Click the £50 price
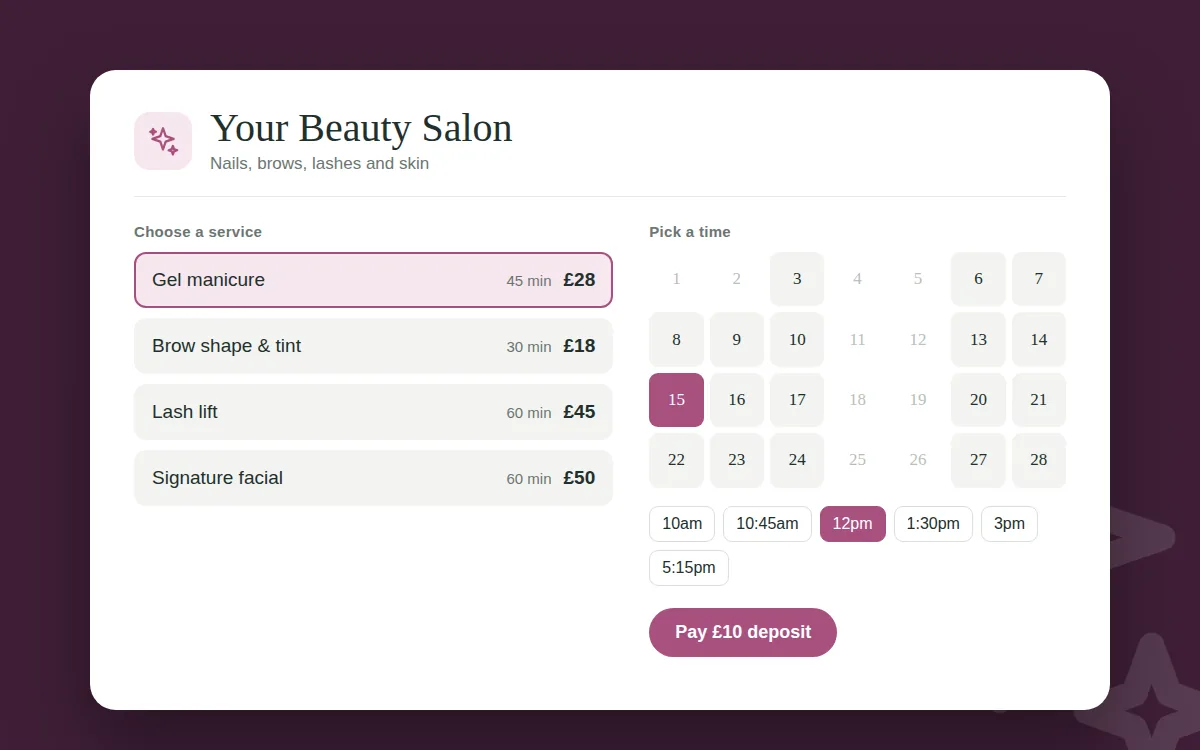 [x=579, y=478]
